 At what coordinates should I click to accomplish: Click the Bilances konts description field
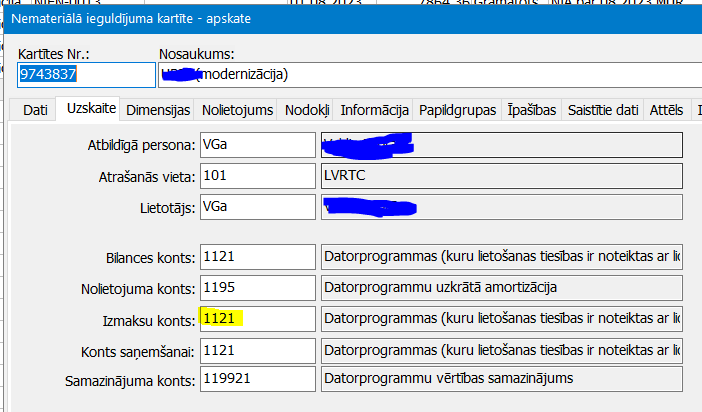click(x=501, y=257)
